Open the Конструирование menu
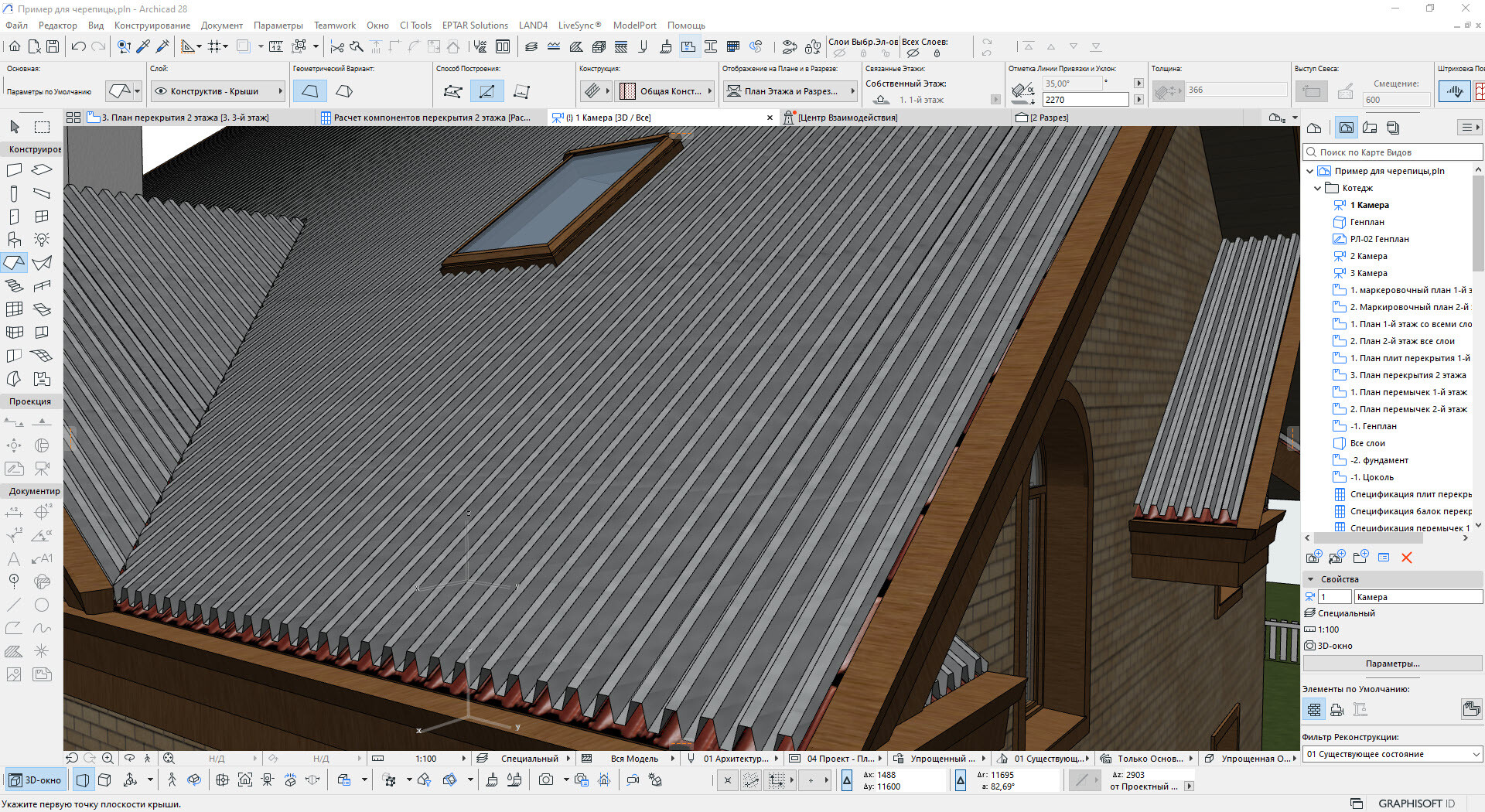Image resolution: width=1485 pixels, height=812 pixels. tap(152, 26)
